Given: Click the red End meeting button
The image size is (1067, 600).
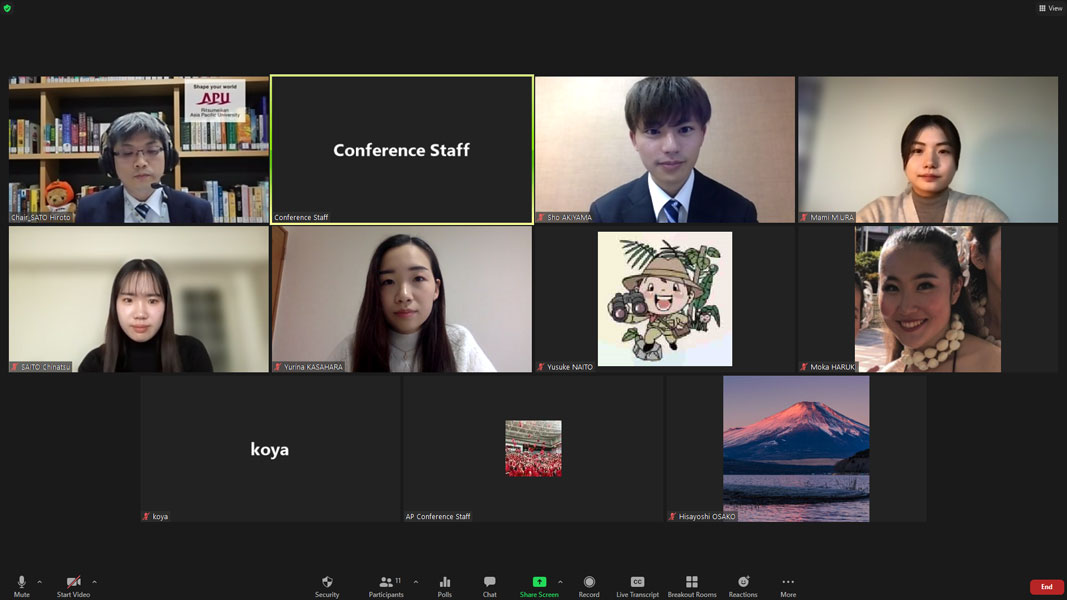Looking at the screenshot, I should pyautogui.click(x=1046, y=587).
